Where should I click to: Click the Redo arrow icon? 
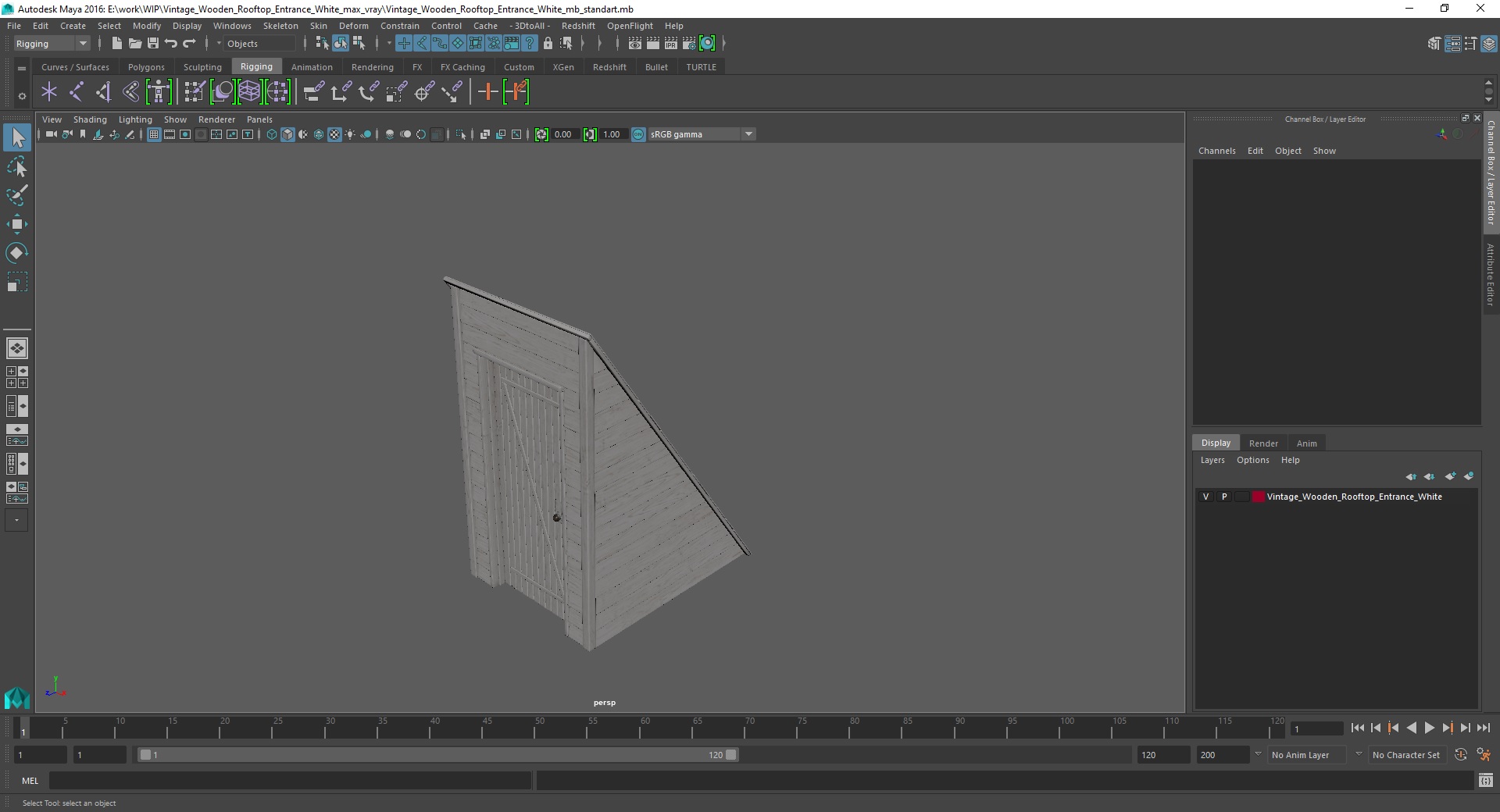pos(189,44)
